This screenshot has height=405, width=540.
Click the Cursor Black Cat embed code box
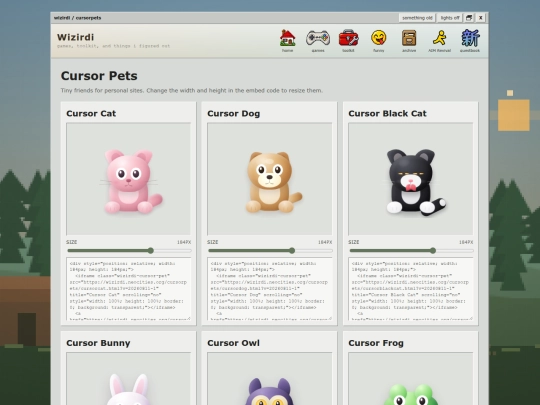[x=411, y=289]
